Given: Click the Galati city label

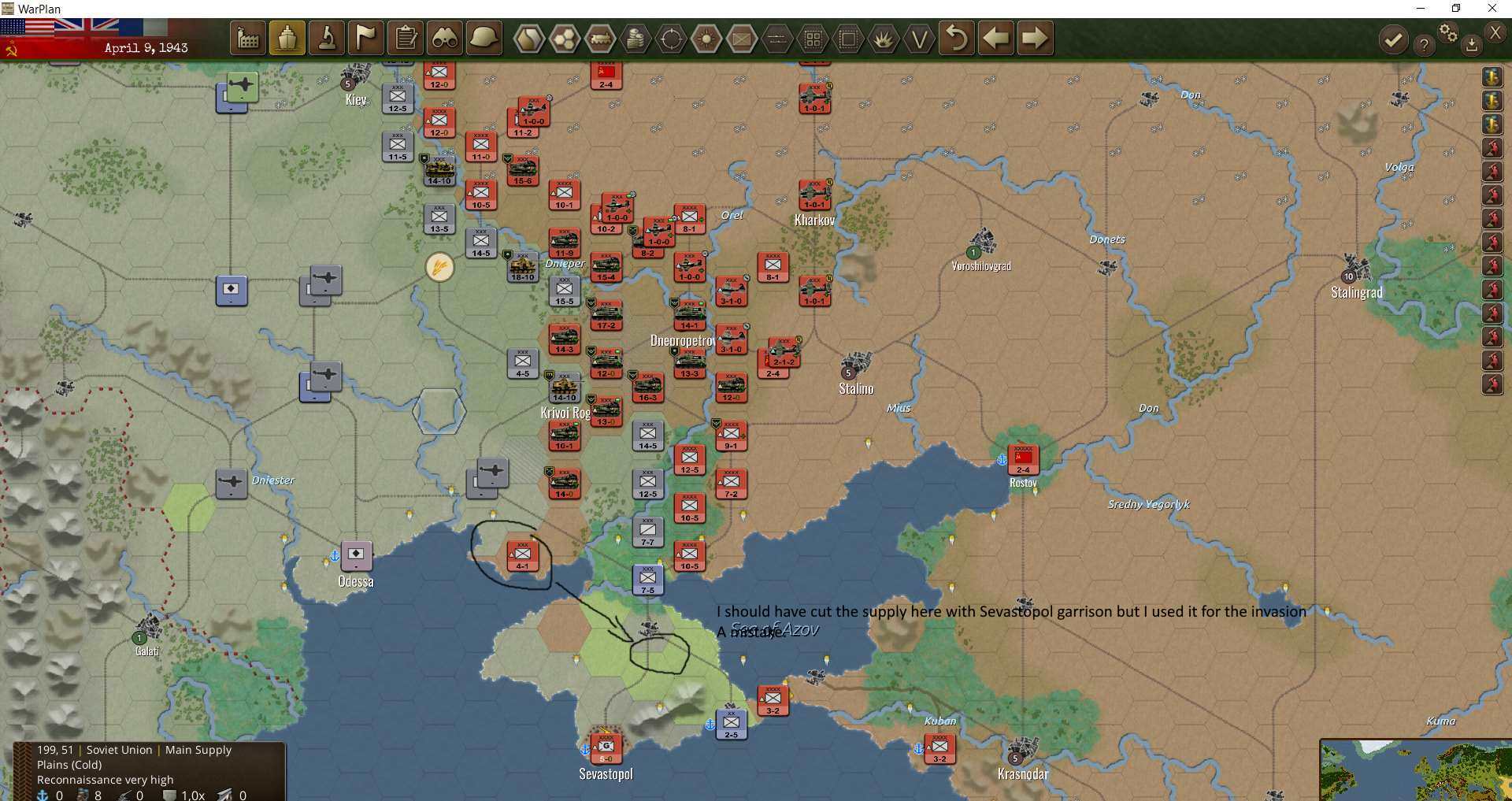Looking at the screenshot, I should point(147,651).
